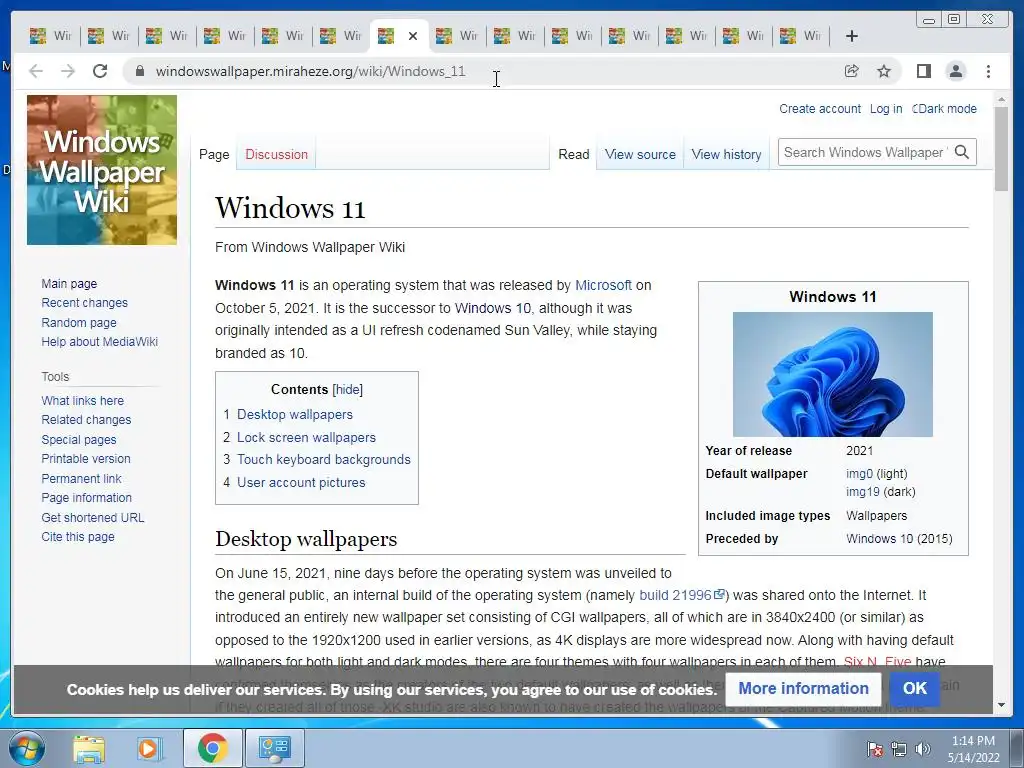Open the Chrome profile avatar icon
Viewport: 1024px width, 768px height.
point(955,71)
